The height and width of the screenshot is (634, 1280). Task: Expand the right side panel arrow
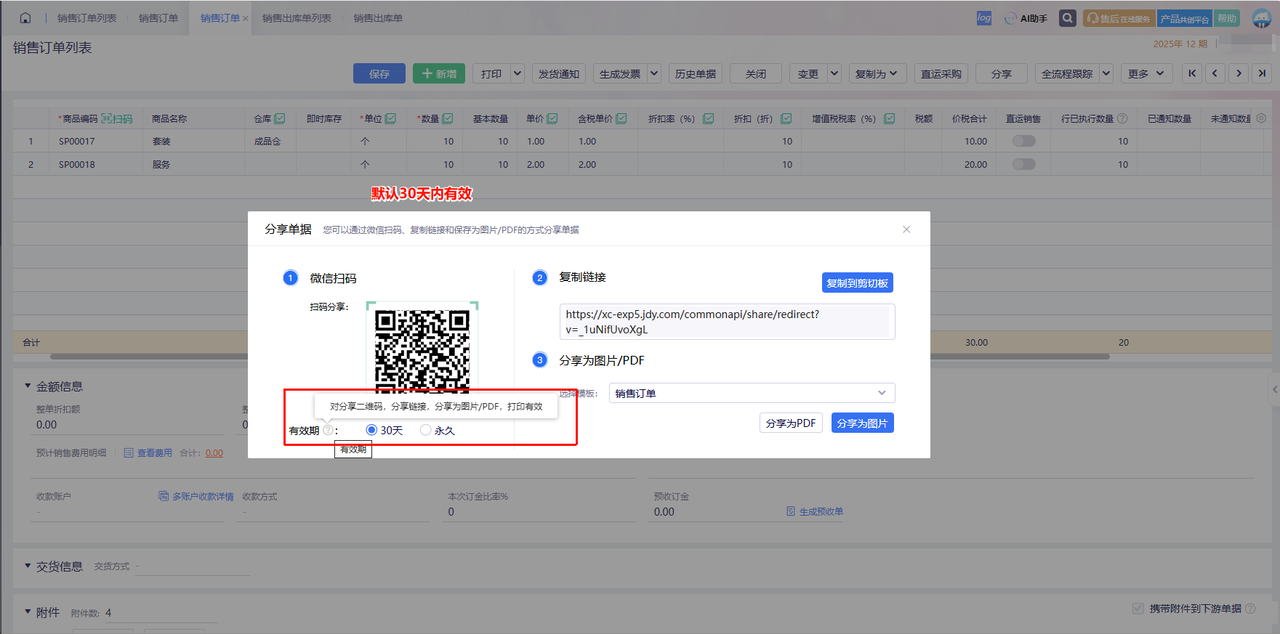[1275, 388]
